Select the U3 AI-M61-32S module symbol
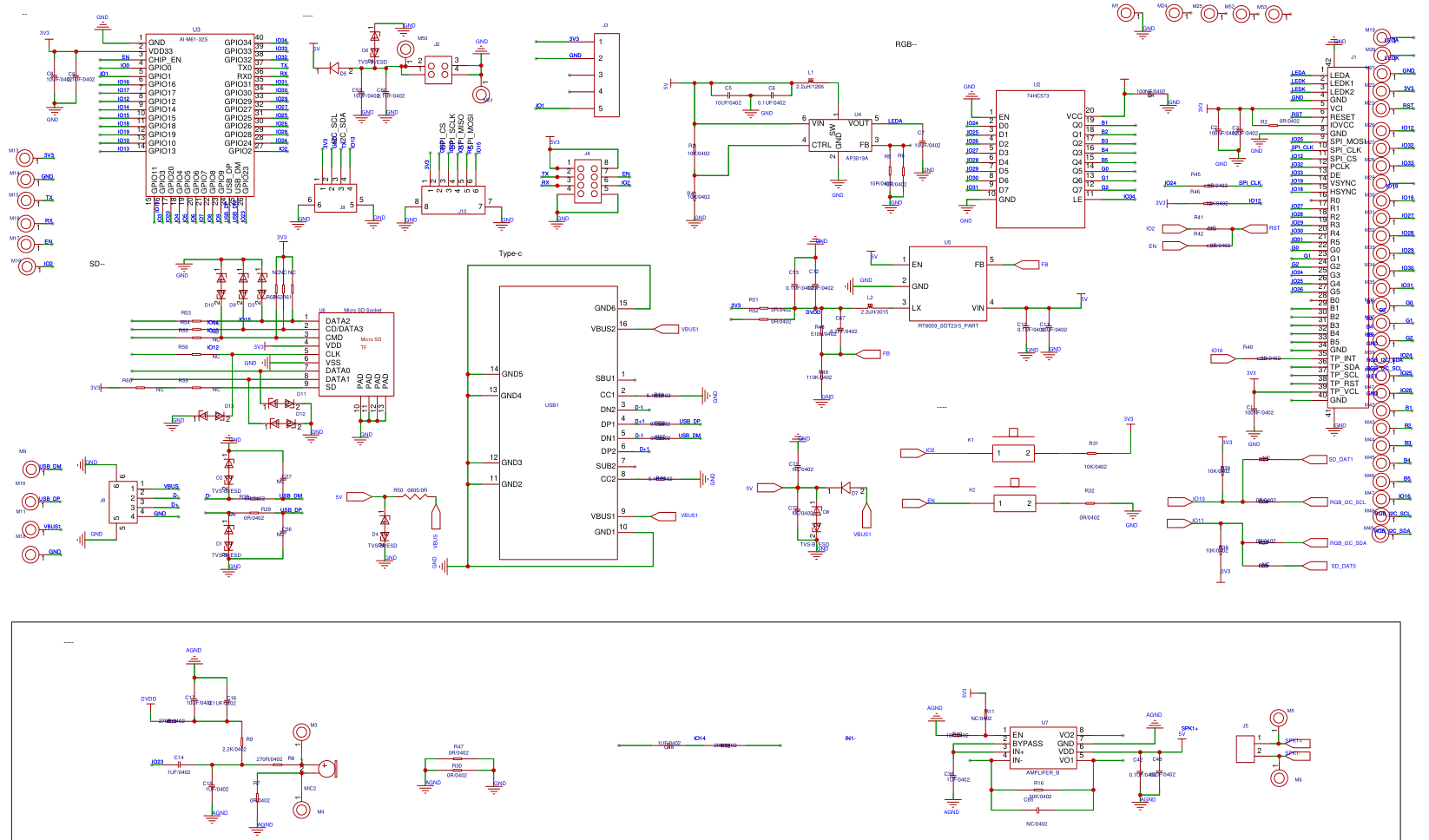1429x840 pixels. pyautogui.click(x=200, y=115)
